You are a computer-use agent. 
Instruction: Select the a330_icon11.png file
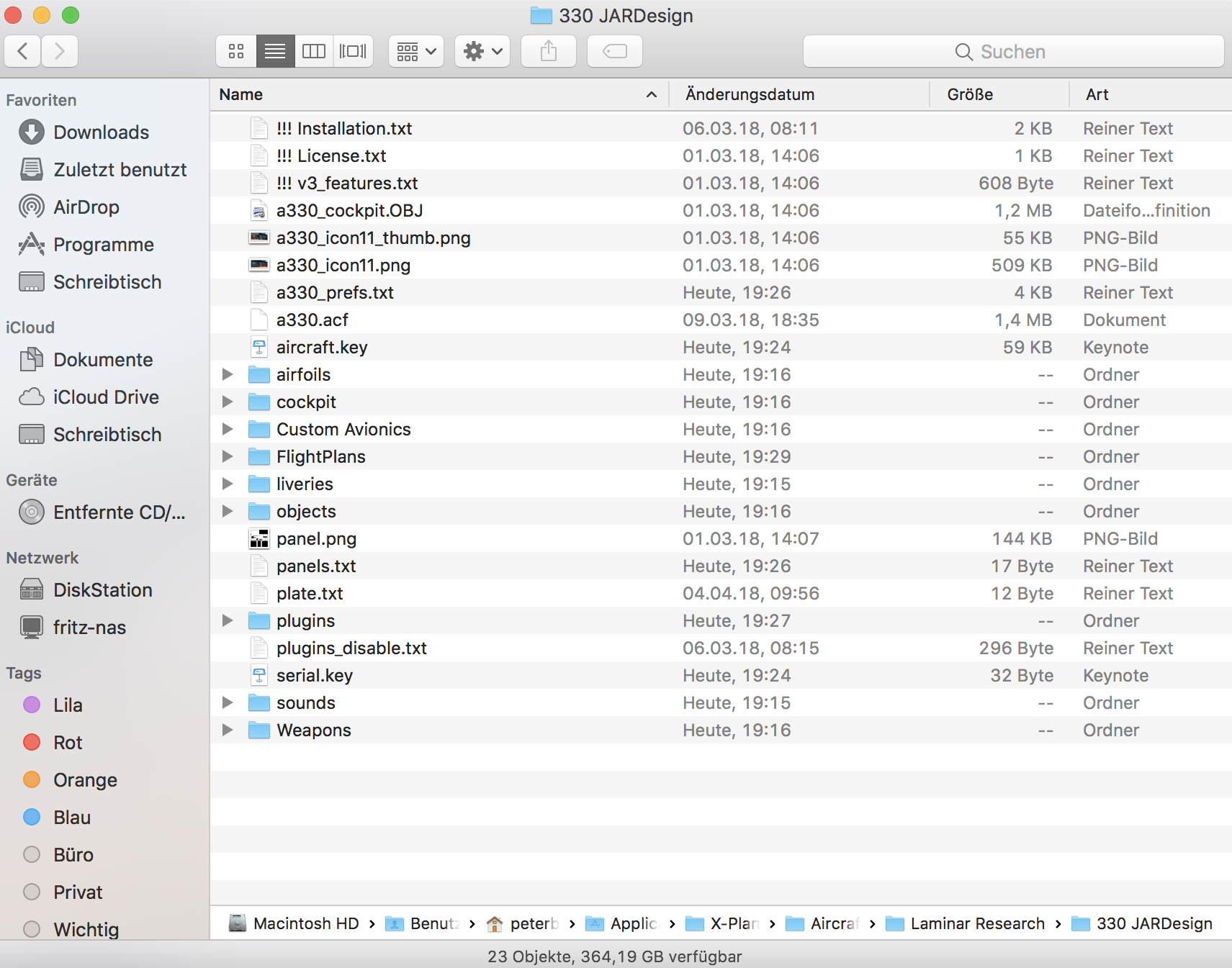tap(721, 266)
